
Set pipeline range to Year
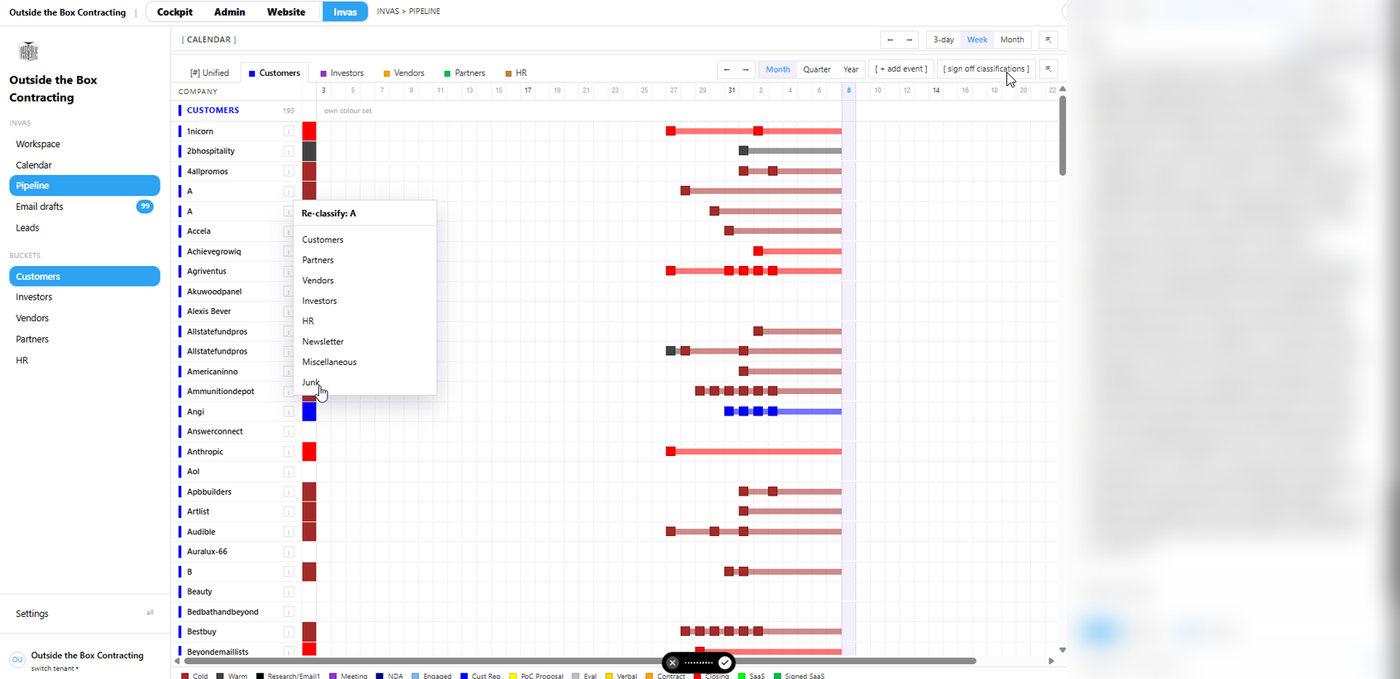[851, 69]
